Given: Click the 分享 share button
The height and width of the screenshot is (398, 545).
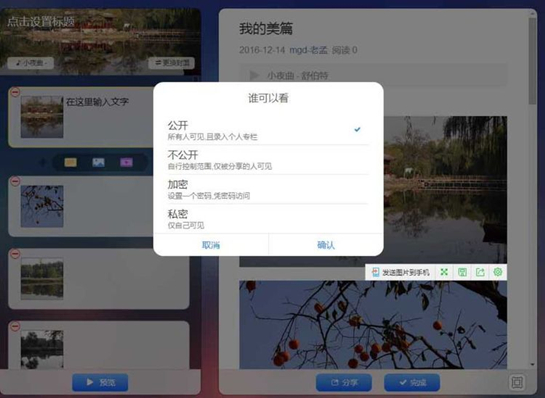Looking at the screenshot, I should point(344,382).
